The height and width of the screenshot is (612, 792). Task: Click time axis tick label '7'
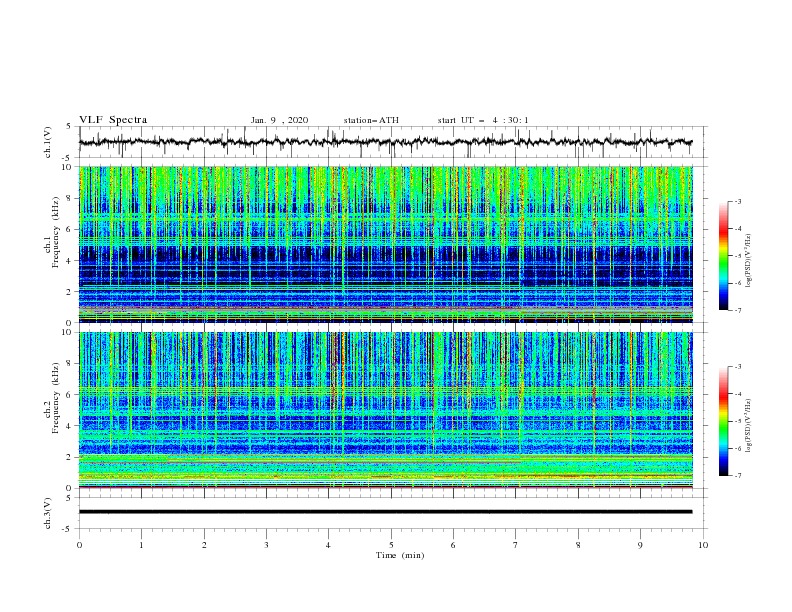point(516,545)
